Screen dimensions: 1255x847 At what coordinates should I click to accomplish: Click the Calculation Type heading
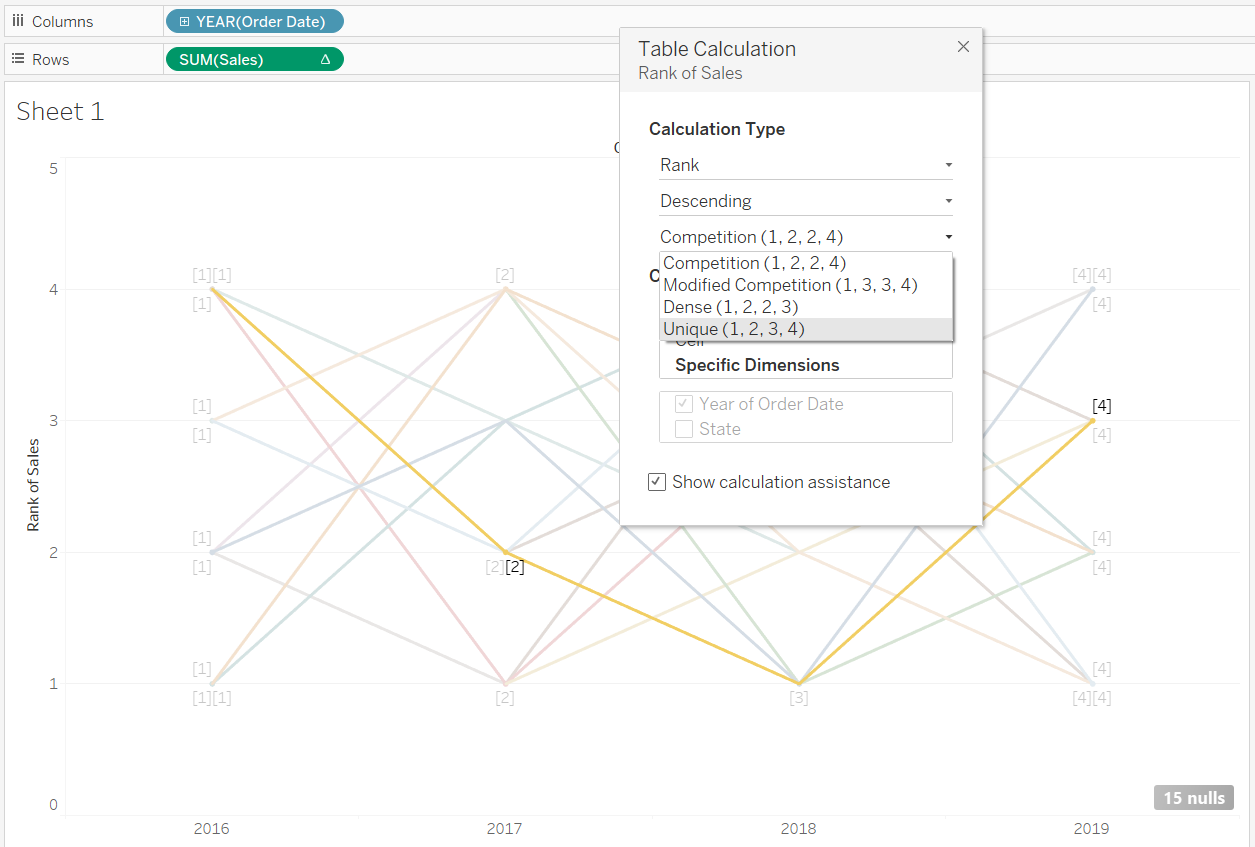click(717, 129)
